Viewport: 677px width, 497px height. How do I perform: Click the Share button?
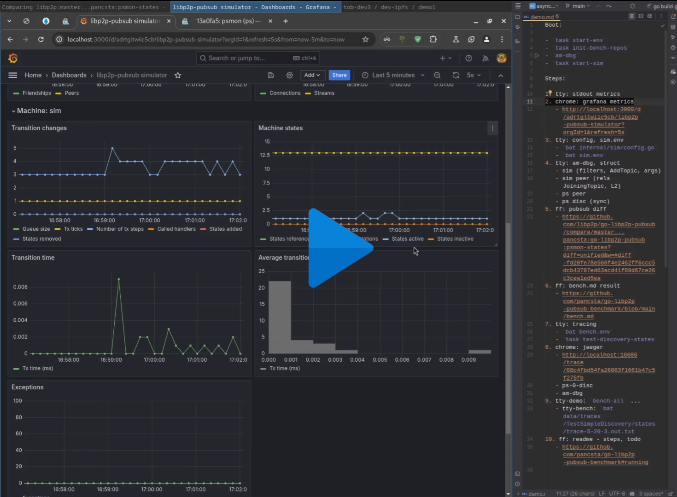point(340,75)
